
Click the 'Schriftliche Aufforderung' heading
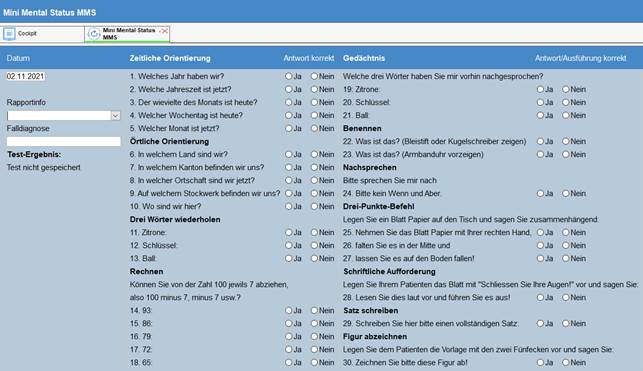point(390,271)
